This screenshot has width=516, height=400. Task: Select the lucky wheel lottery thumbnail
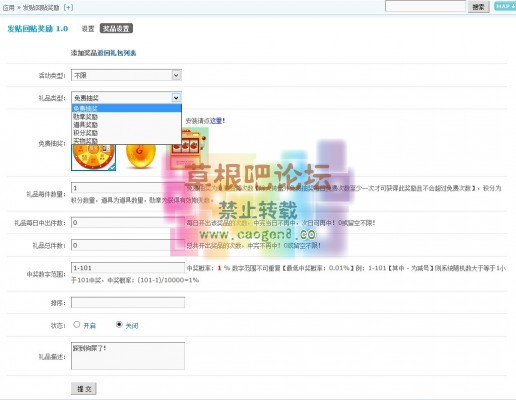pyautogui.click(x=93, y=157)
